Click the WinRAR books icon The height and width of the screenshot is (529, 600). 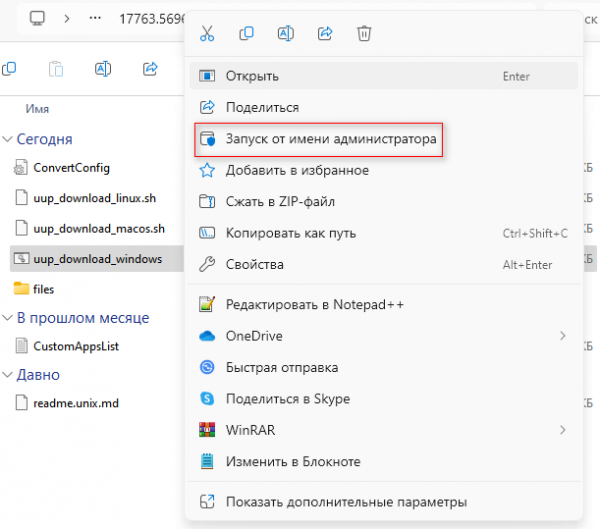coord(207,430)
